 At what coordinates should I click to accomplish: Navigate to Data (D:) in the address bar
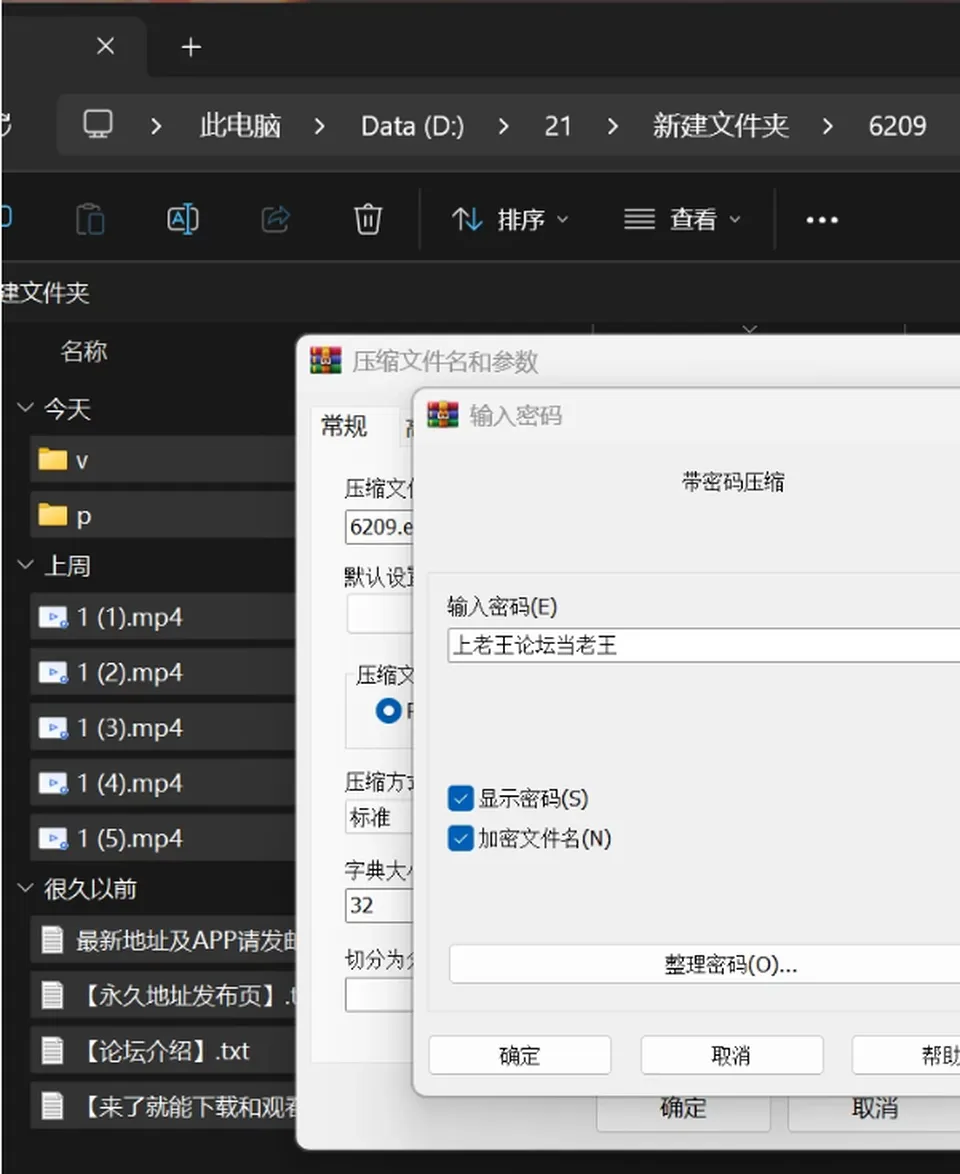pos(413,126)
